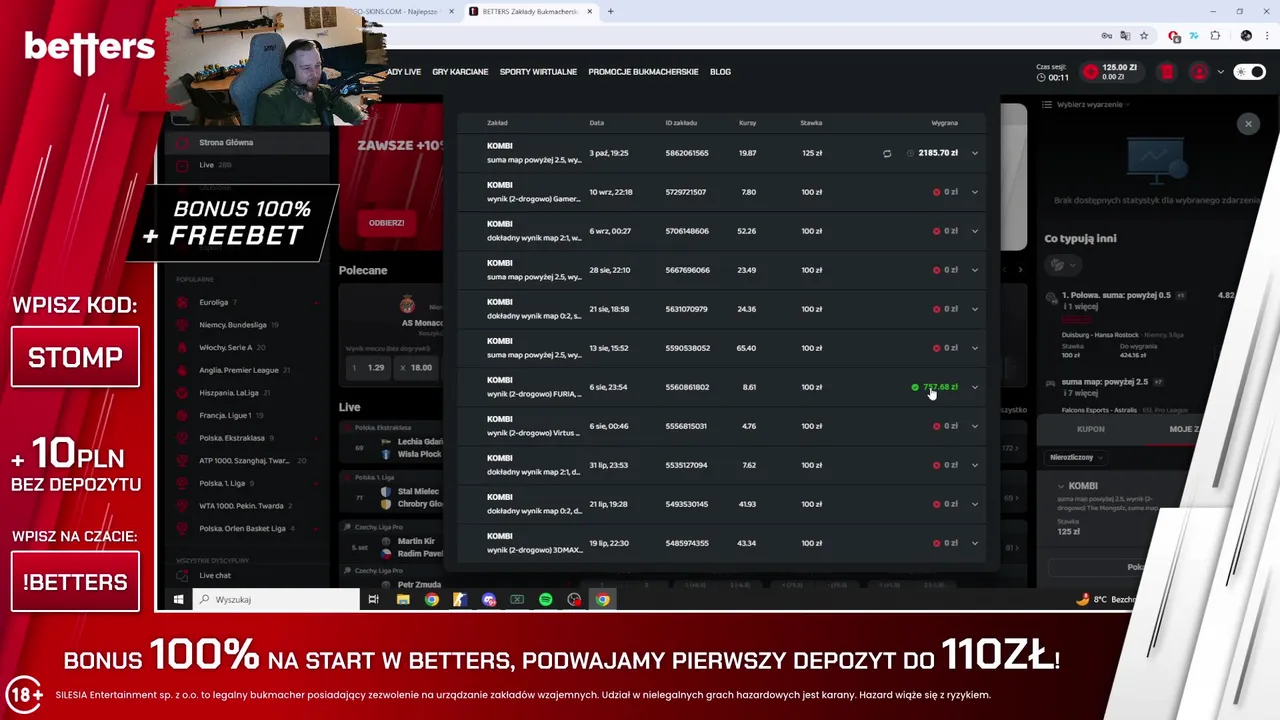Toggle the light/dark theme switch

click(1249, 72)
